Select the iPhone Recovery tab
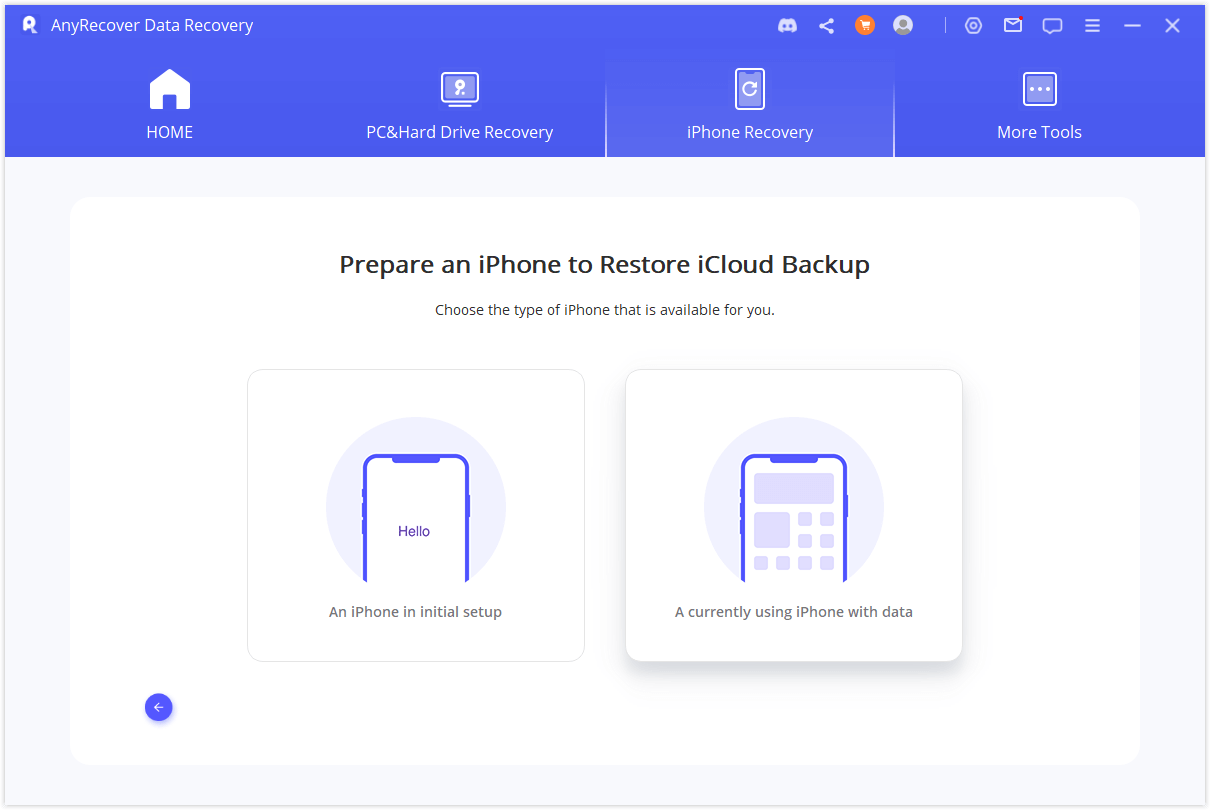 [749, 106]
